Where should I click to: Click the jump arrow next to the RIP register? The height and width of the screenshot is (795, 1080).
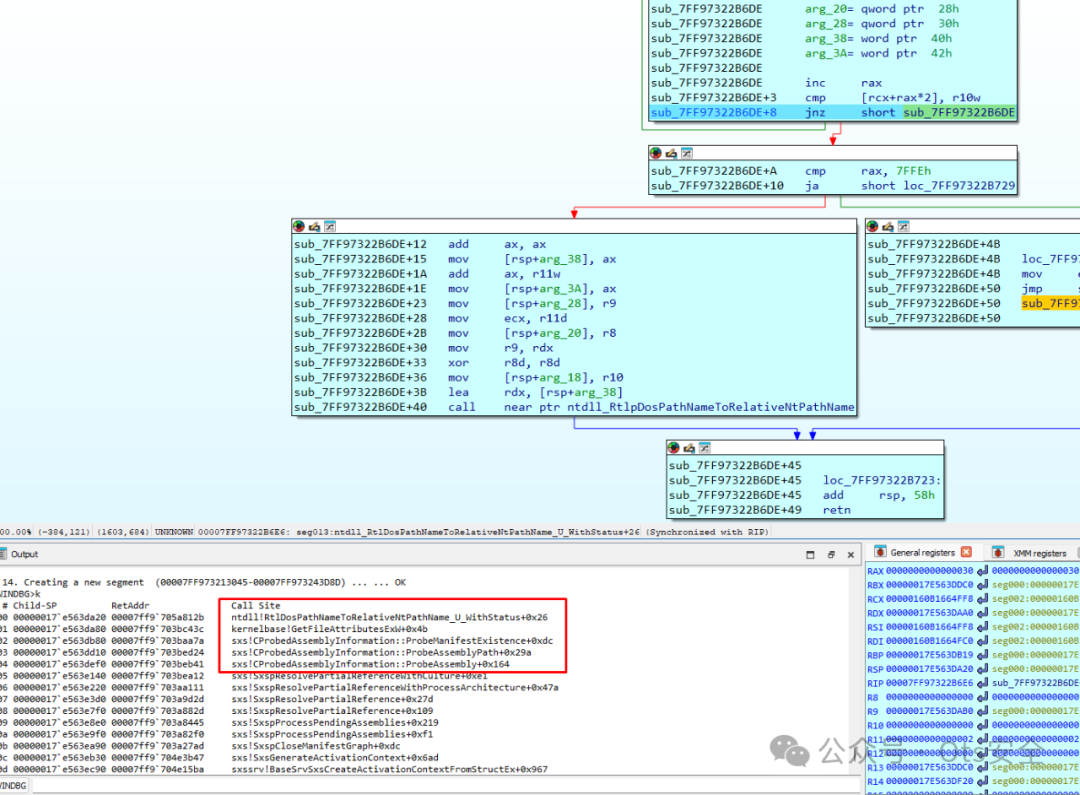pos(983,683)
